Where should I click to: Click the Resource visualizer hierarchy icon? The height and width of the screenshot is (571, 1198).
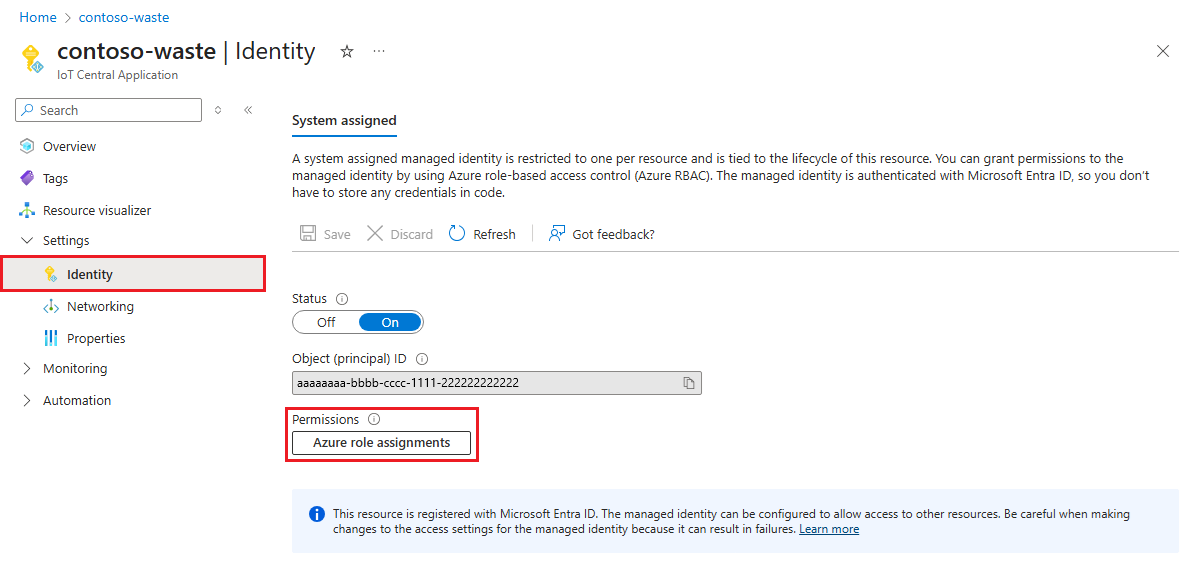[28, 210]
